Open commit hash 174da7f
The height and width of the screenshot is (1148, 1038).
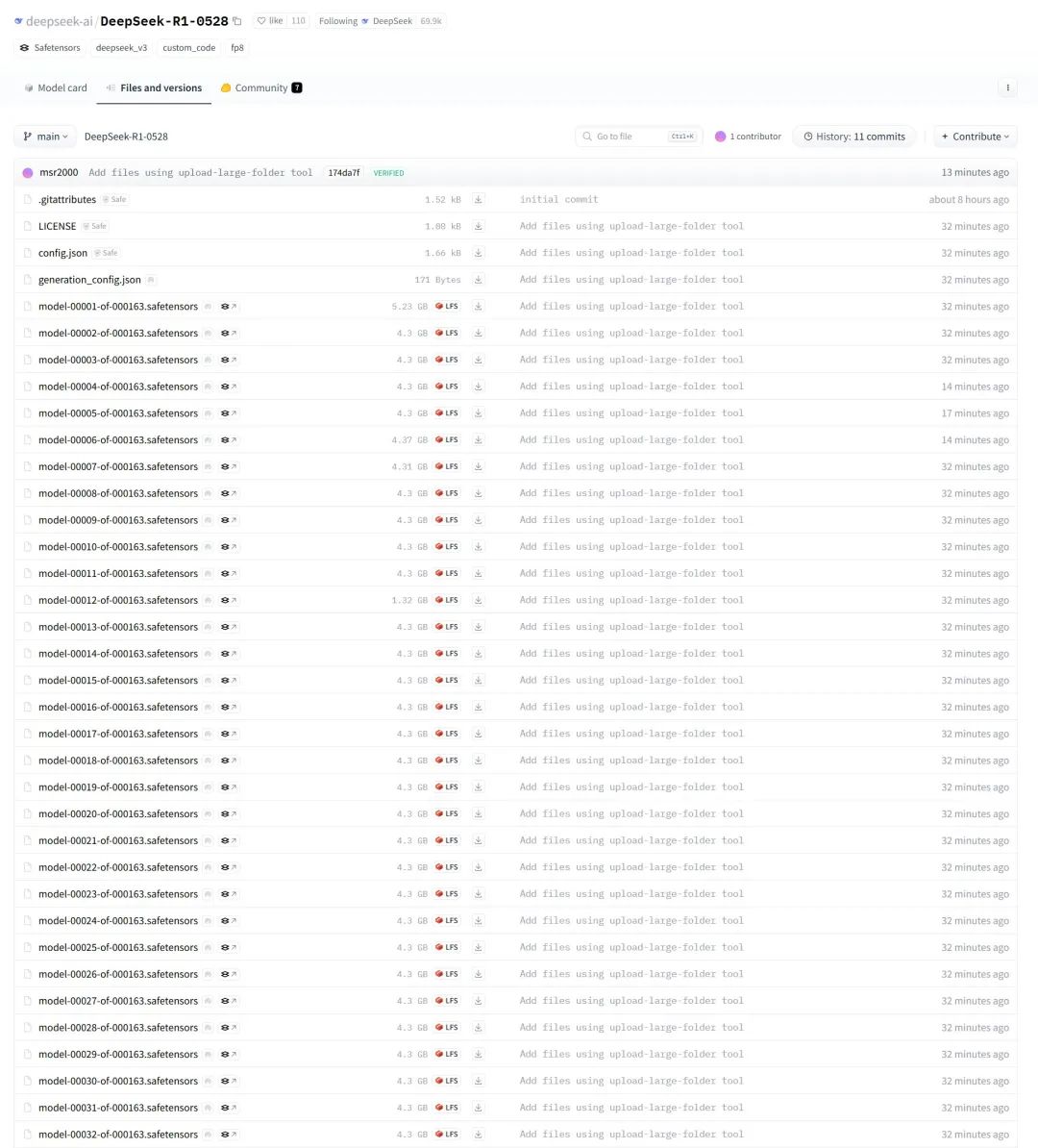[344, 173]
